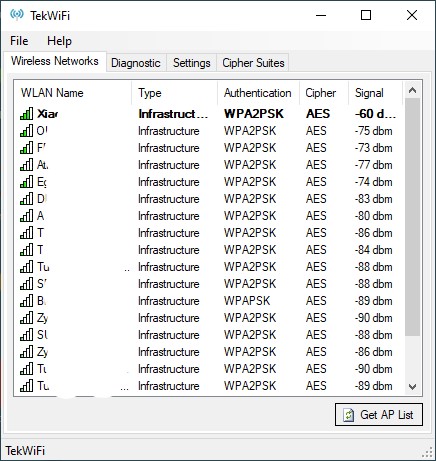Switch to the Cipher Suites tab
436x461 pixels.
(x=253, y=63)
